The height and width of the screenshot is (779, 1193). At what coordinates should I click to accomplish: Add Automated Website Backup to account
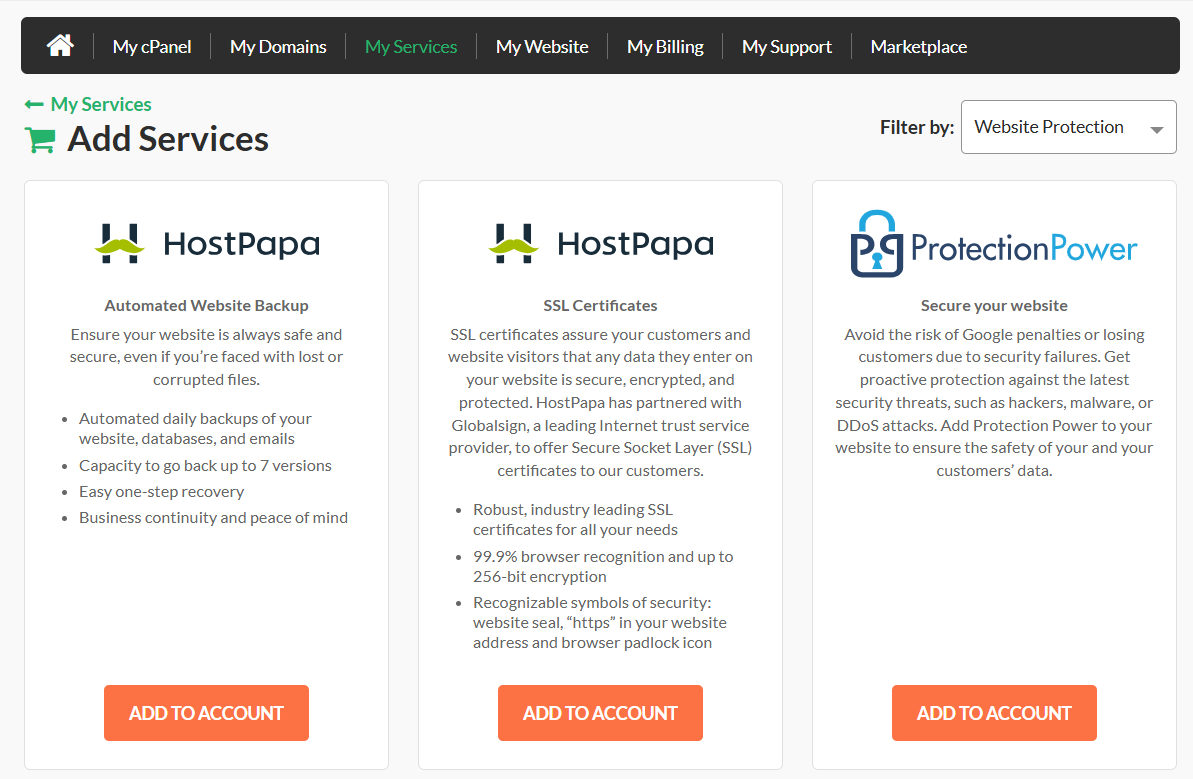206,713
